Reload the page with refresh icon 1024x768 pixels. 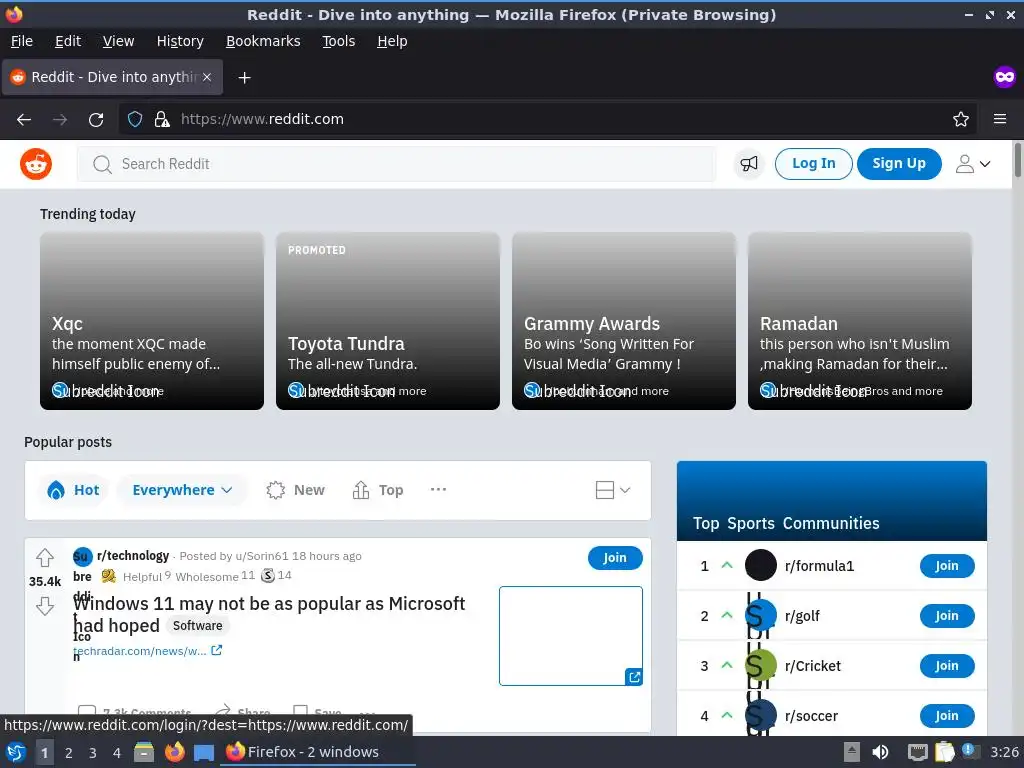[x=96, y=120]
